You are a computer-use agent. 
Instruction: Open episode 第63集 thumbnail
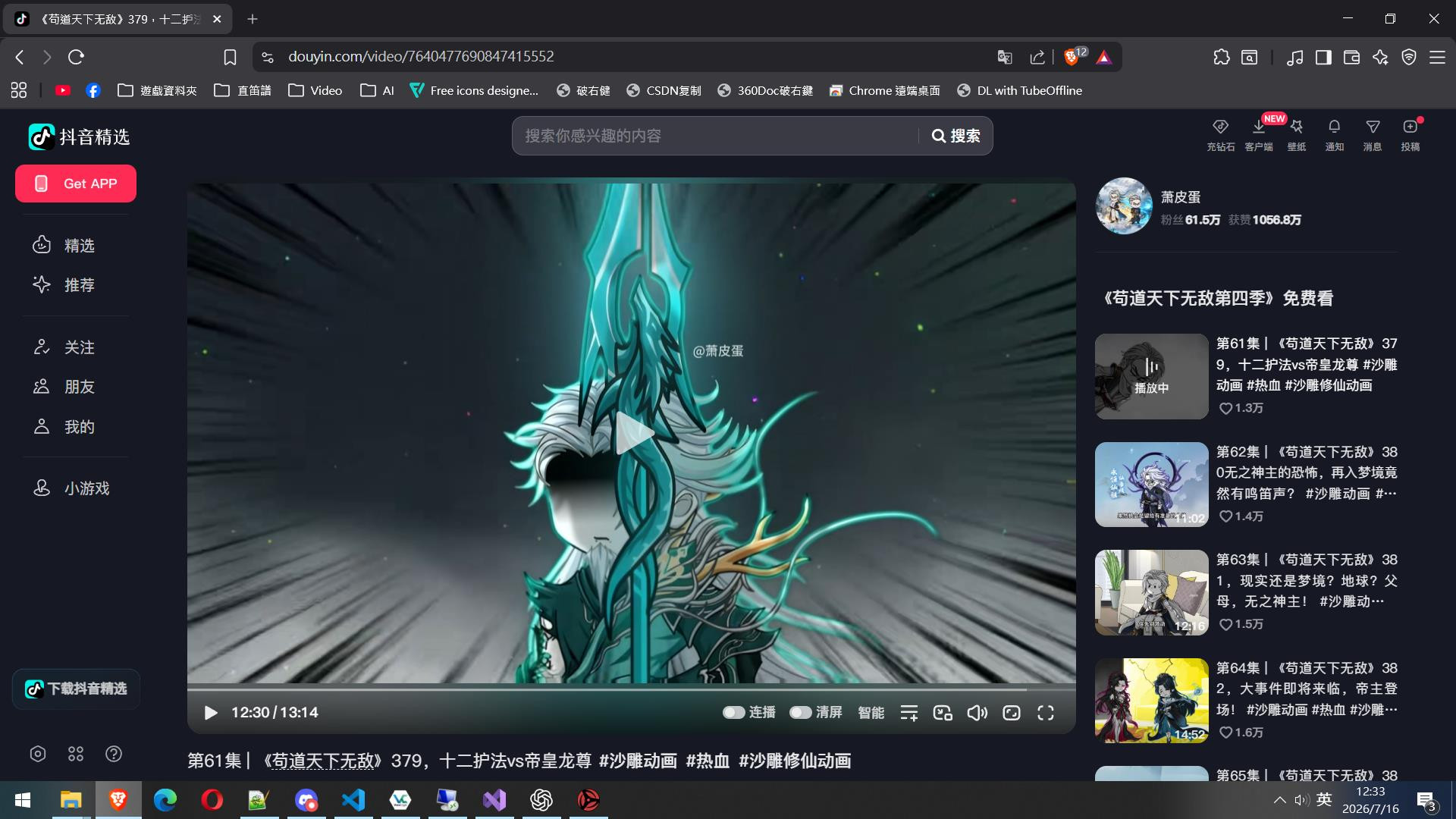[x=1151, y=593]
